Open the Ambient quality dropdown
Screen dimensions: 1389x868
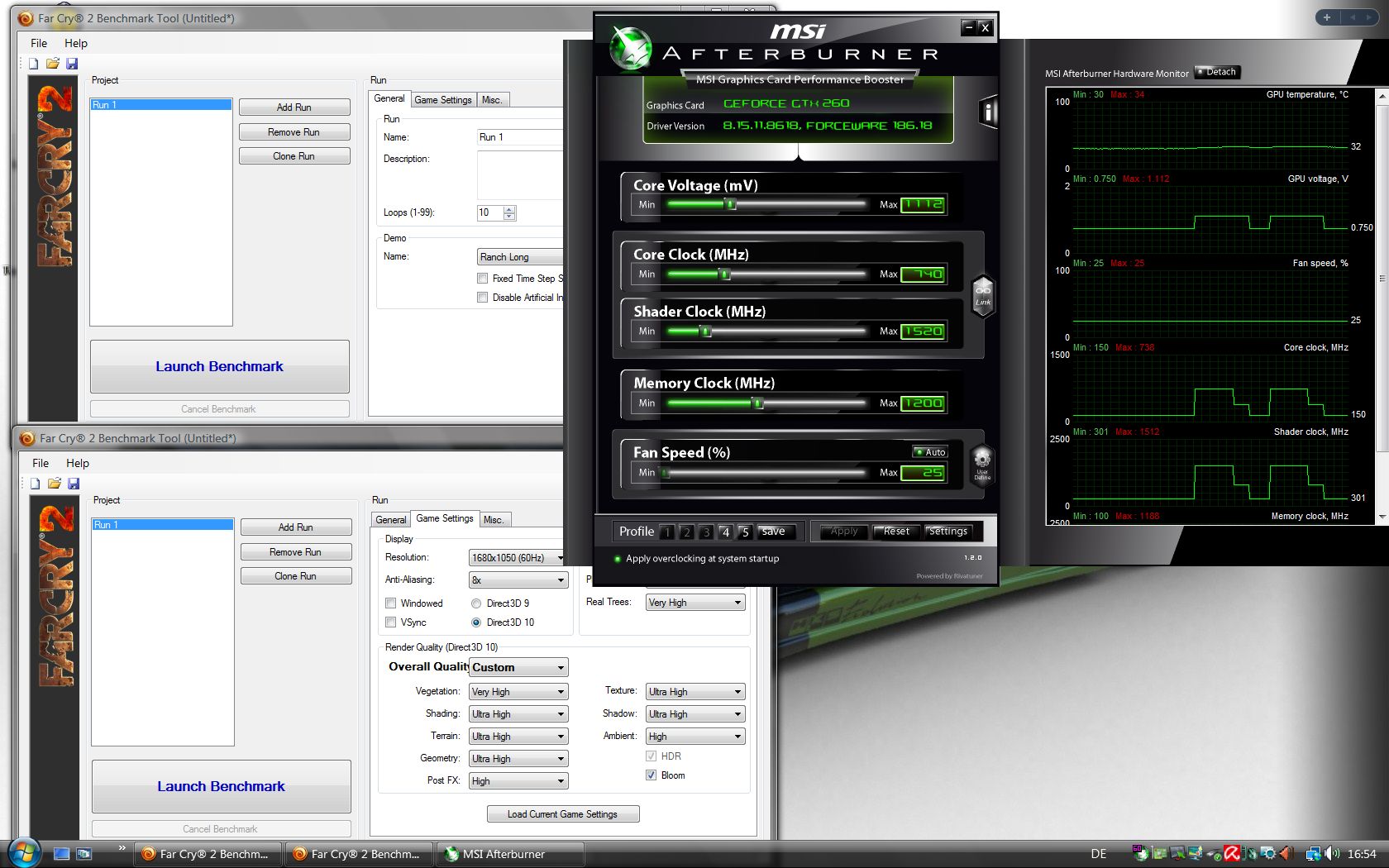[695, 737]
